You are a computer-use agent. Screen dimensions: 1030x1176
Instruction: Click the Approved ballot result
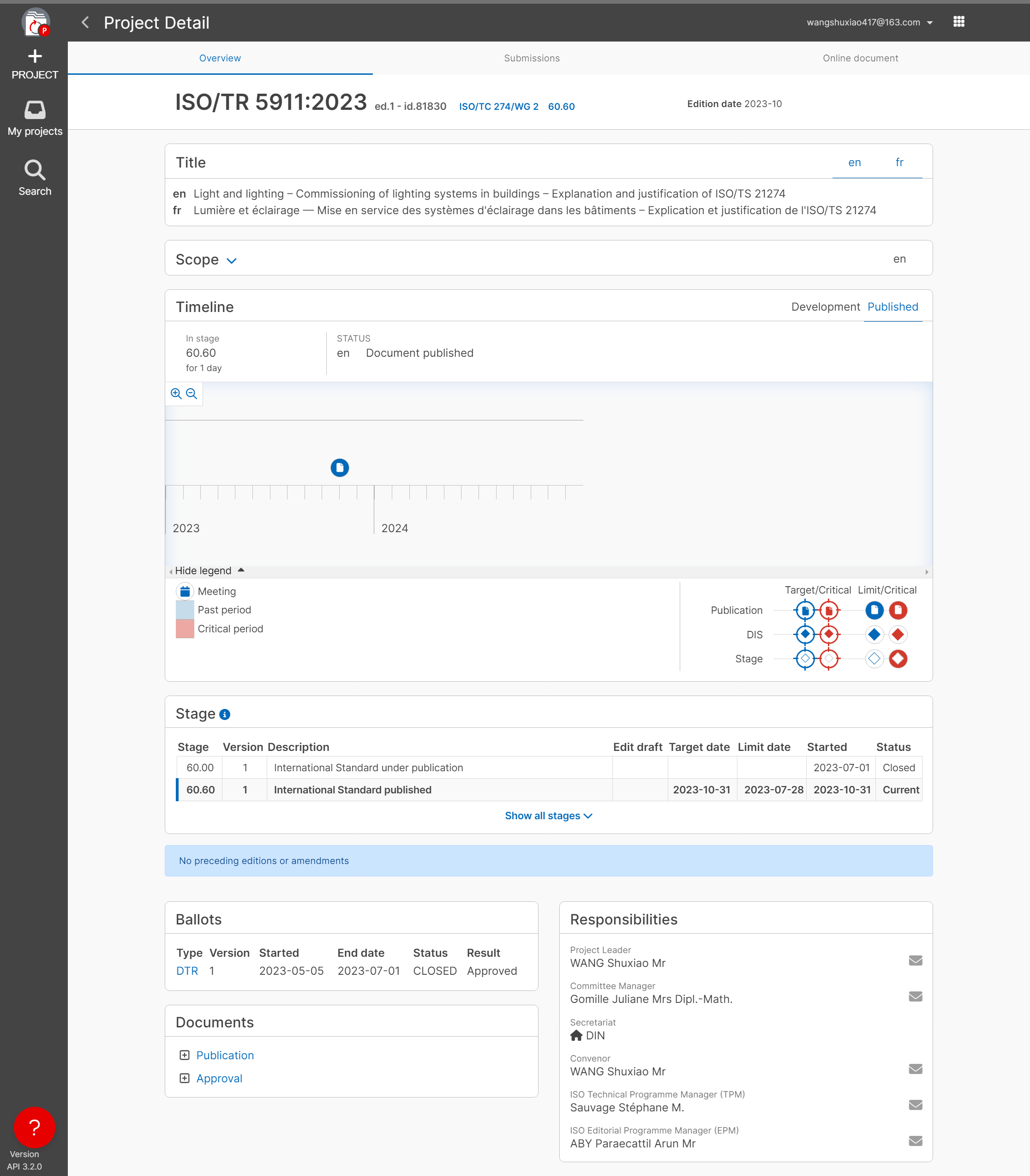pos(491,971)
